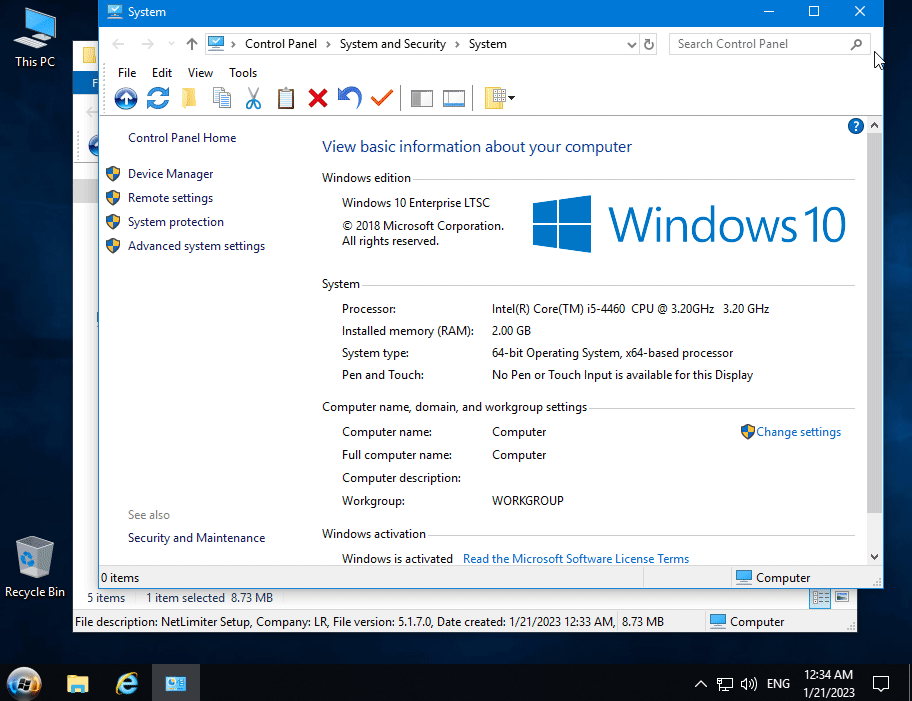Image resolution: width=912 pixels, height=701 pixels.
Task: Open Device Manager link
Action: point(170,174)
